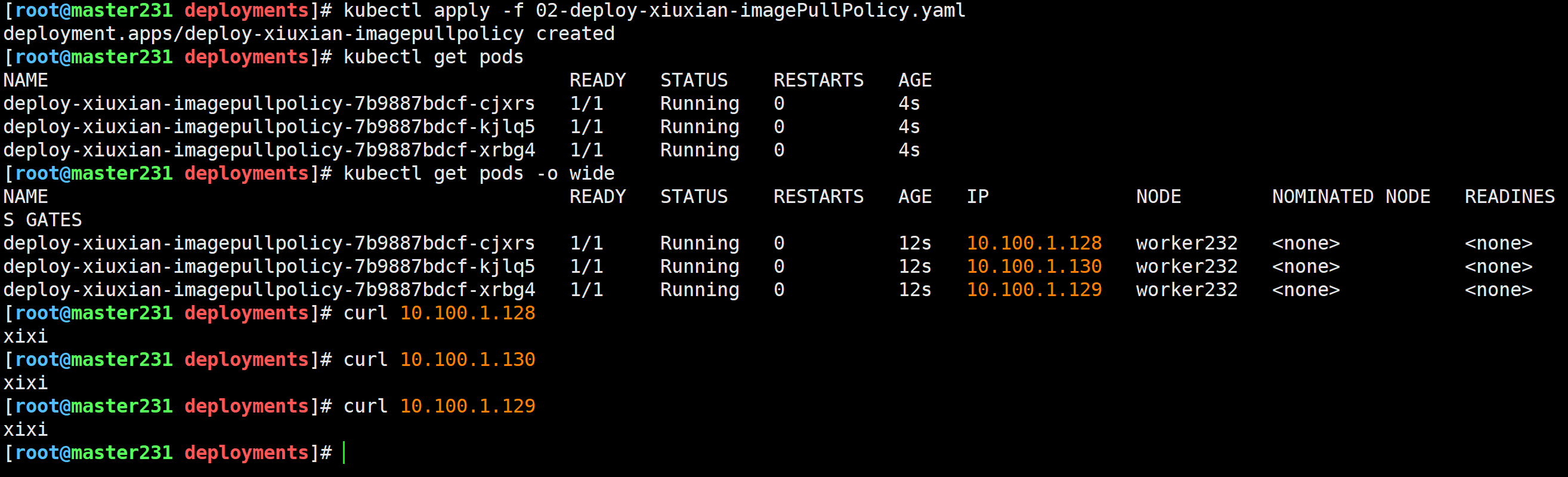Click the cursor at the last empty prompt
This screenshot has height=477, width=1568.
click(344, 453)
